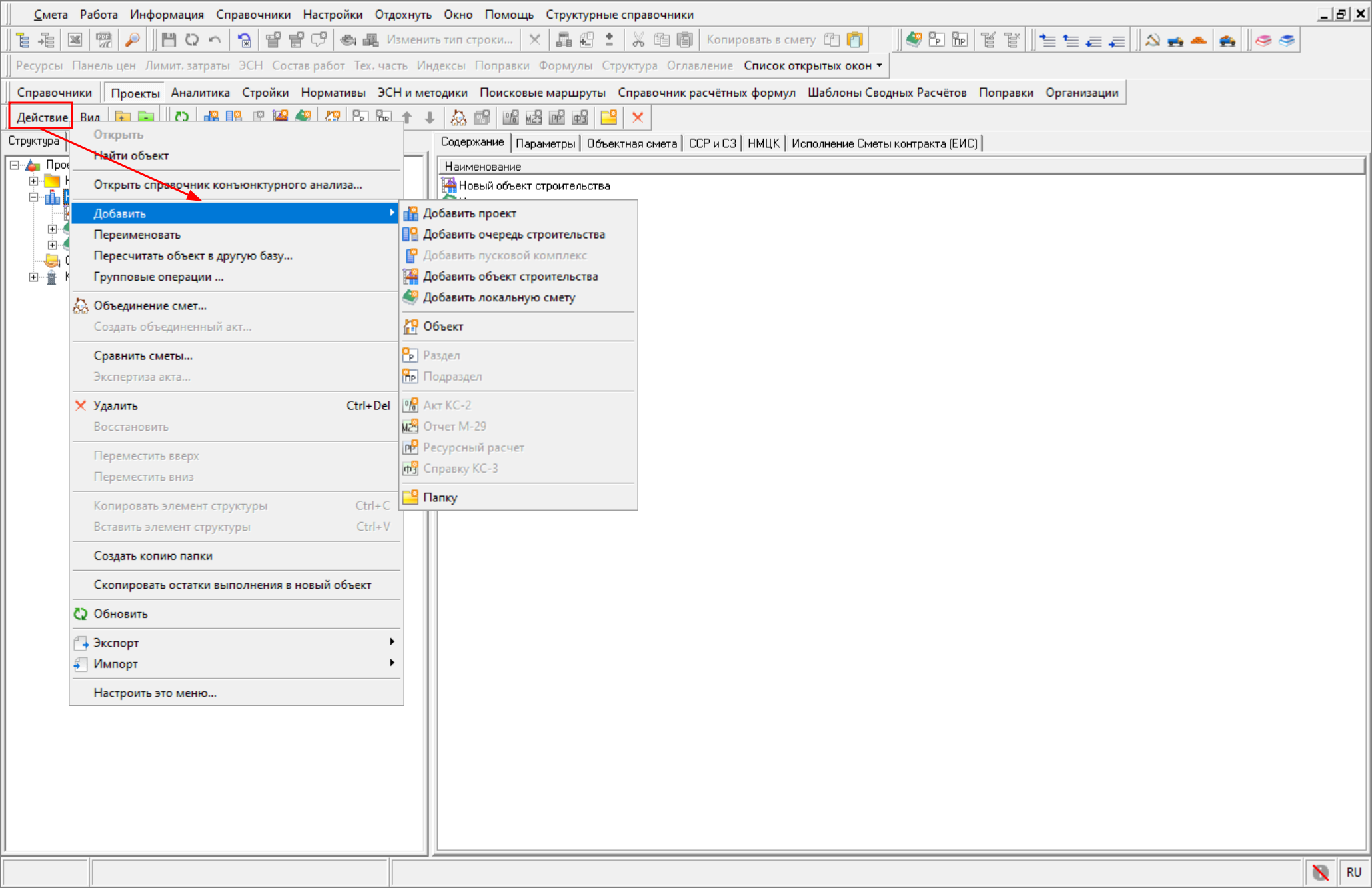The image size is (1372, 888).
Task: Click Объединение смет… menu entry
Action: tap(237, 305)
